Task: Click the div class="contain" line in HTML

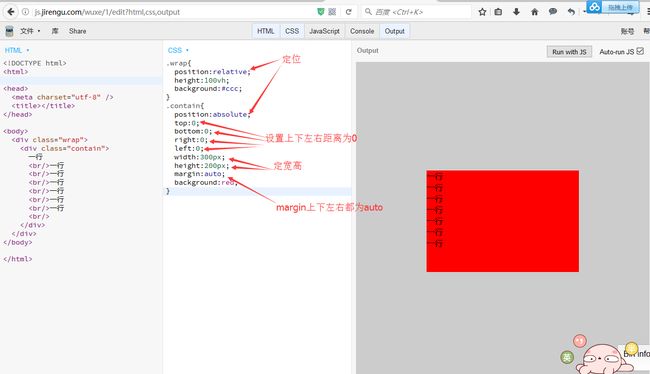Action: click(x=65, y=148)
